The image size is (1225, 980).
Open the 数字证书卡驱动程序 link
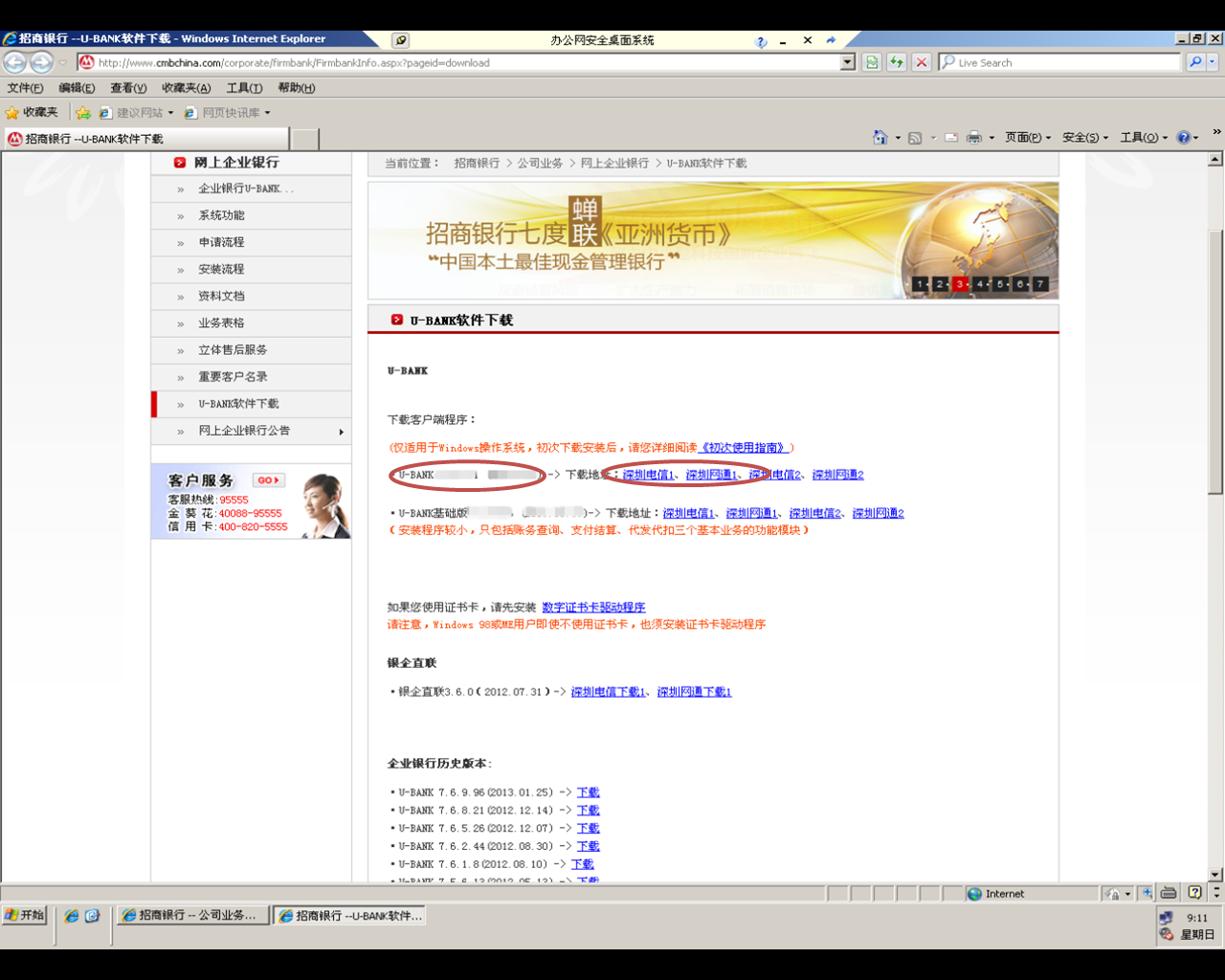pyautogui.click(x=593, y=608)
